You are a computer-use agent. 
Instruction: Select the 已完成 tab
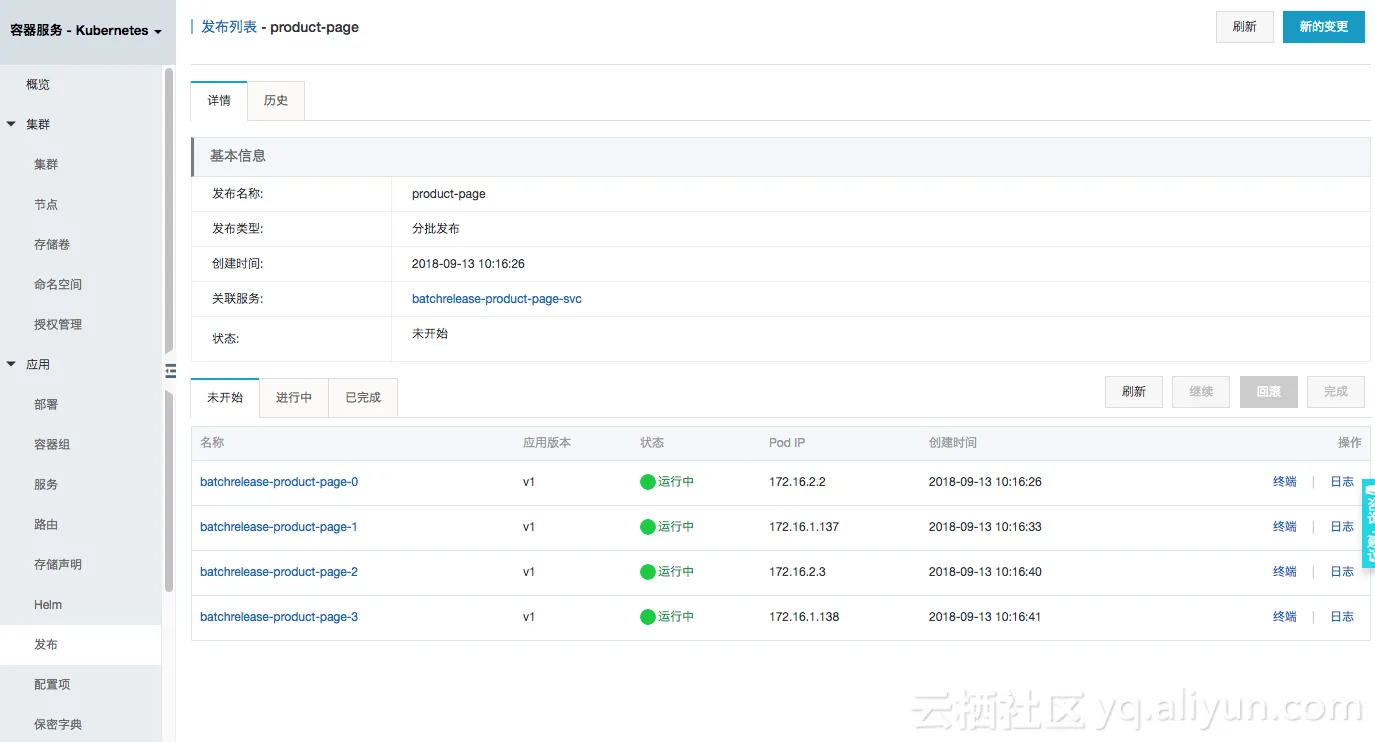[363, 398]
